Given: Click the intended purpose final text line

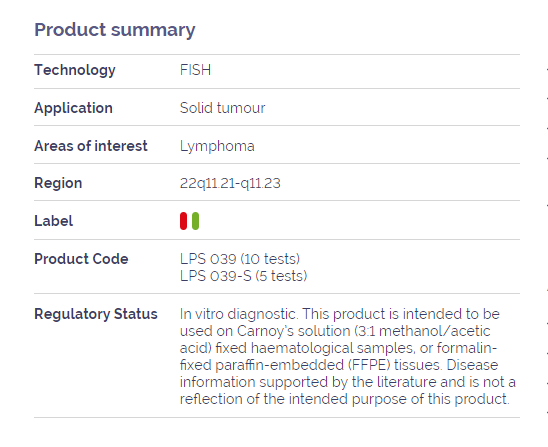Looking at the screenshot, I should tap(345, 399).
